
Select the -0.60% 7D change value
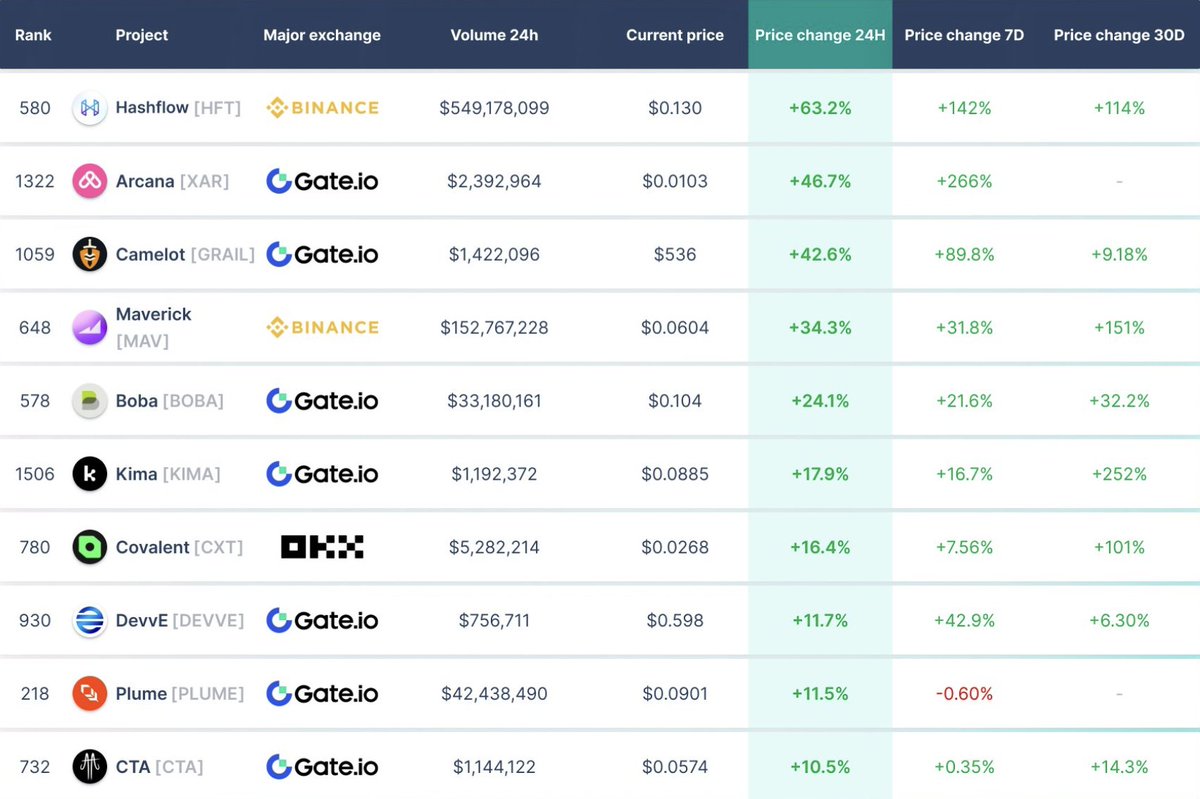[964, 693]
